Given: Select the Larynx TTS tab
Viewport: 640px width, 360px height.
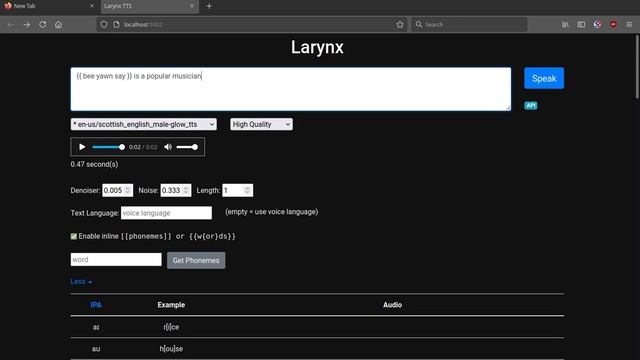Looking at the screenshot, I should pos(149,6).
